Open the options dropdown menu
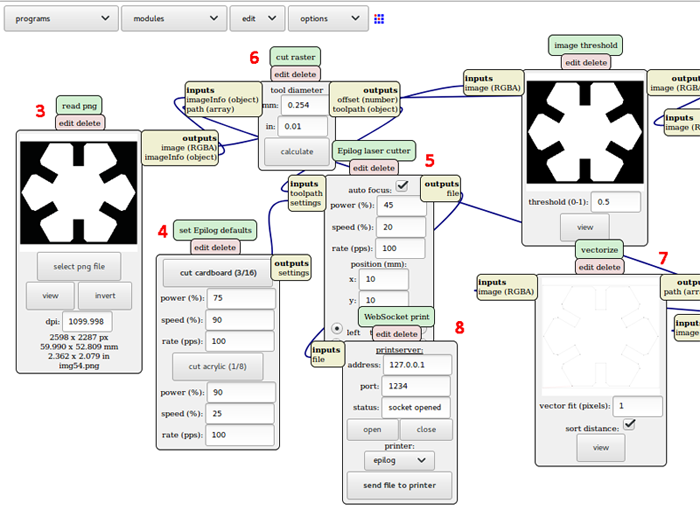 point(328,19)
